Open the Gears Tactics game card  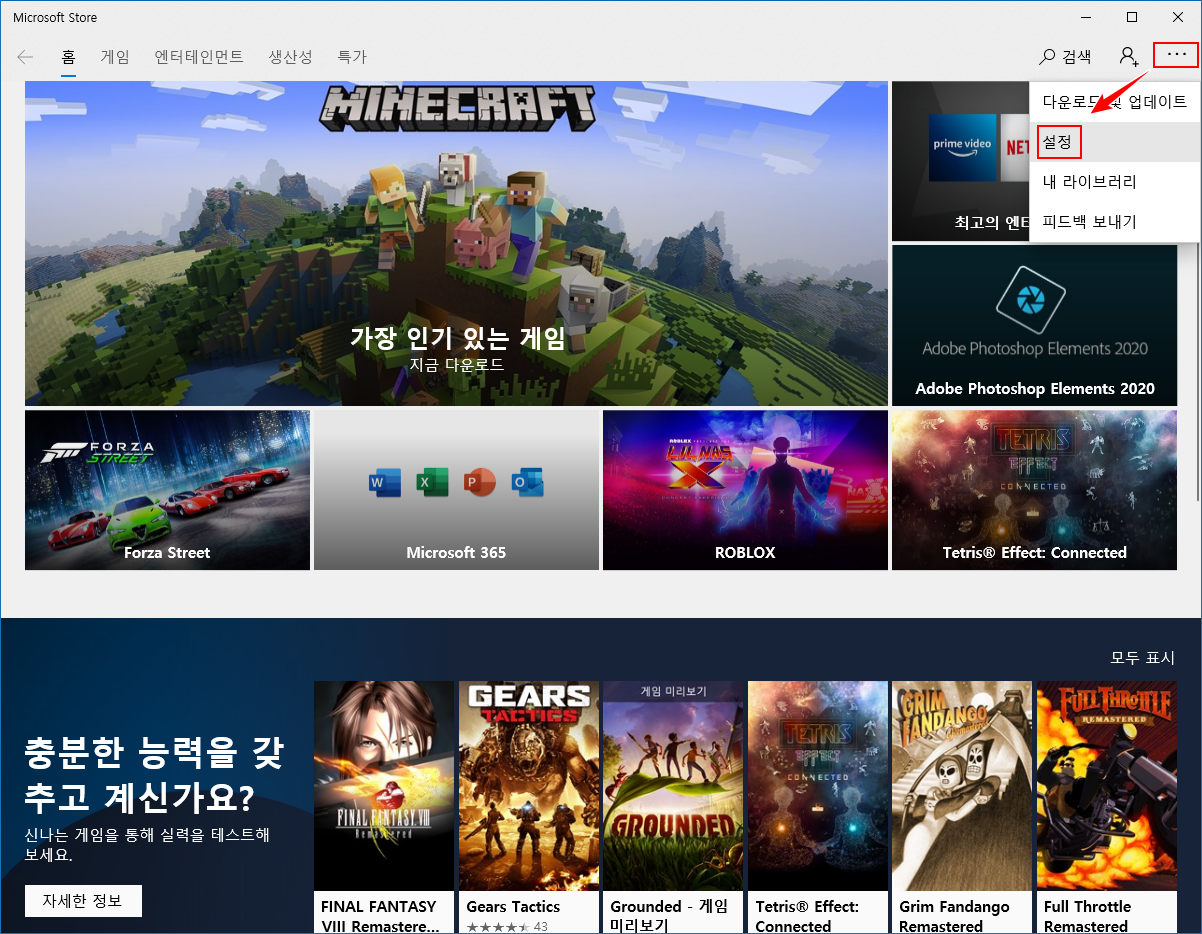pyautogui.click(x=529, y=807)
